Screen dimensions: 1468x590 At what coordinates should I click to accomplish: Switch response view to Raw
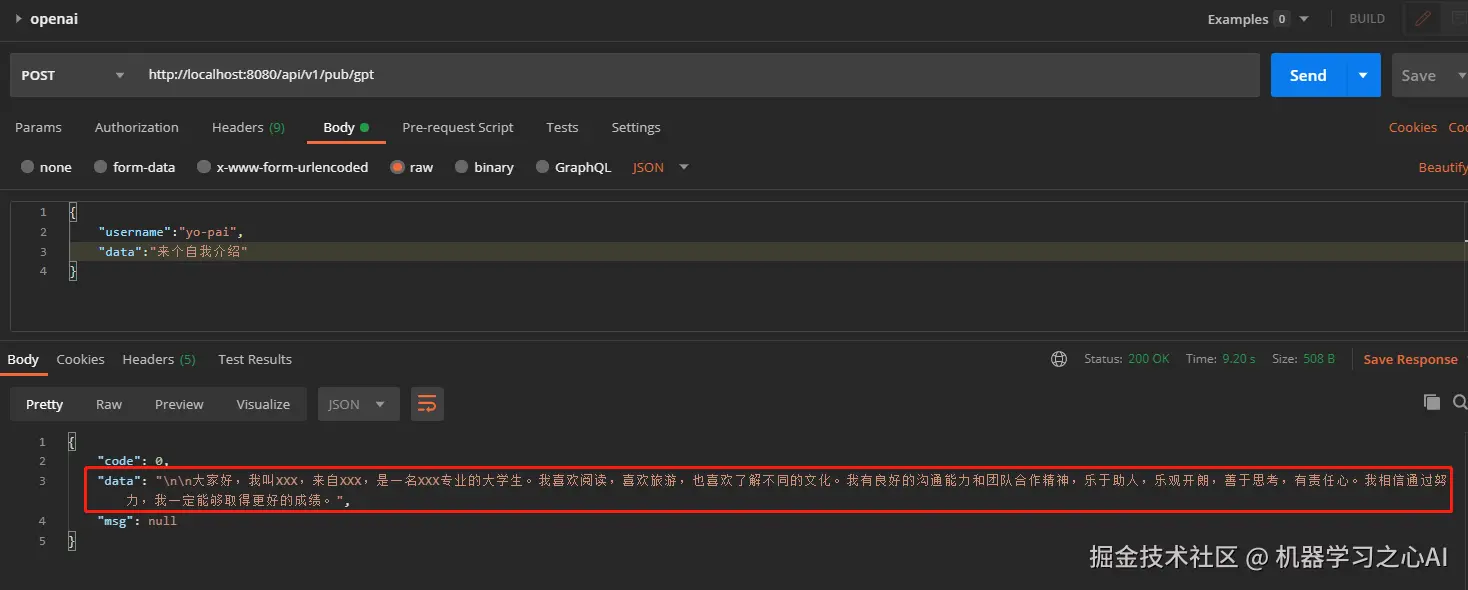click(109, 404)
